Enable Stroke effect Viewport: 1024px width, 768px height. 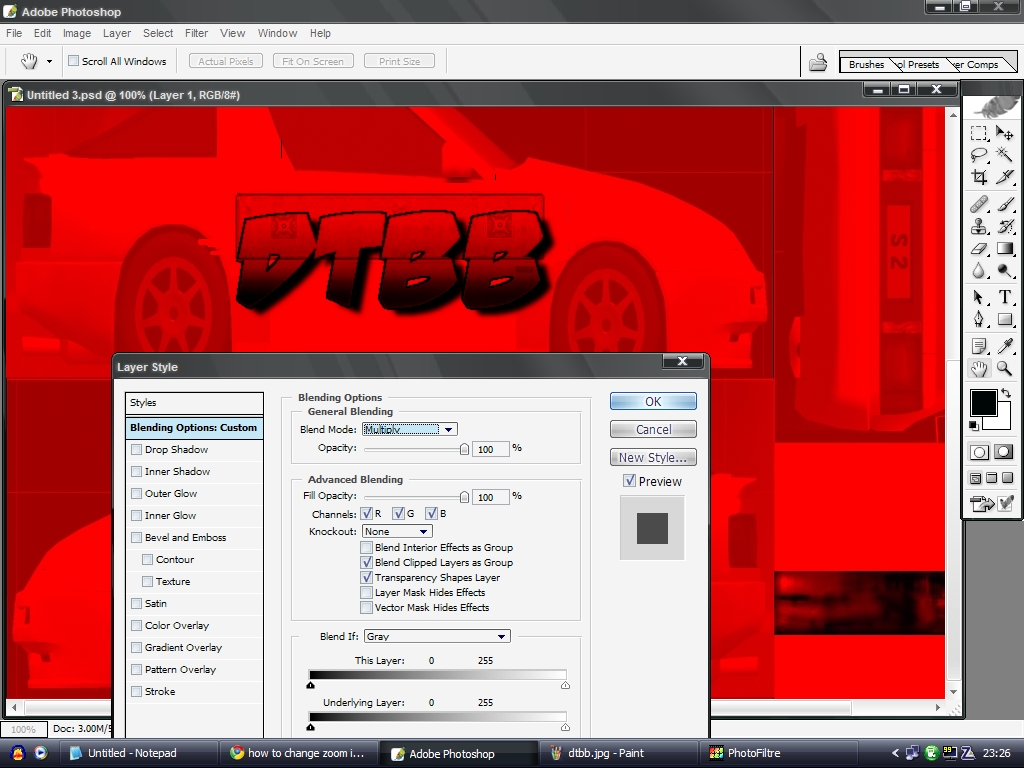(x=136, y=692)
